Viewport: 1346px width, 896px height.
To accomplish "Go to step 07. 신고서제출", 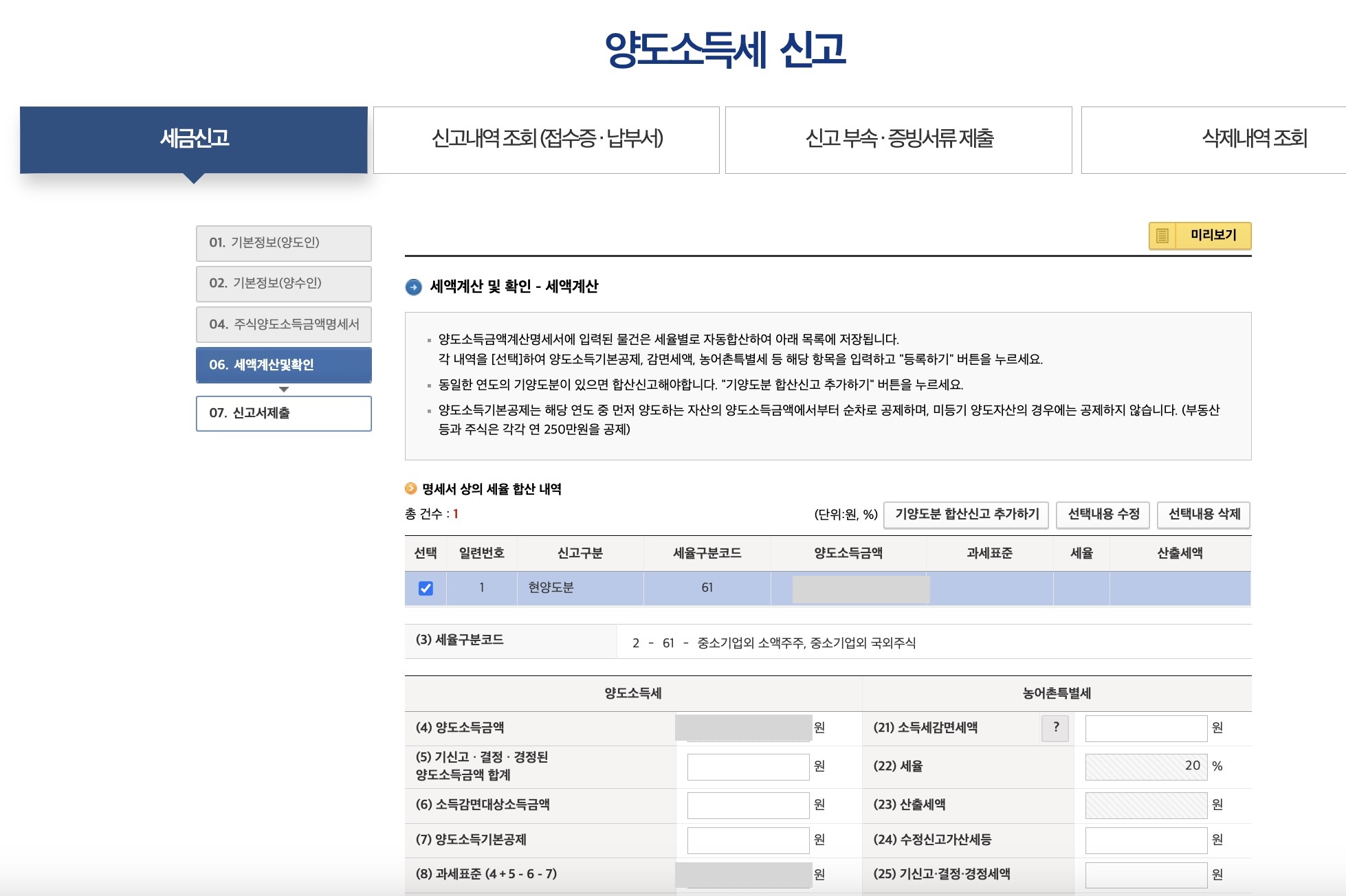I will 283,413.
